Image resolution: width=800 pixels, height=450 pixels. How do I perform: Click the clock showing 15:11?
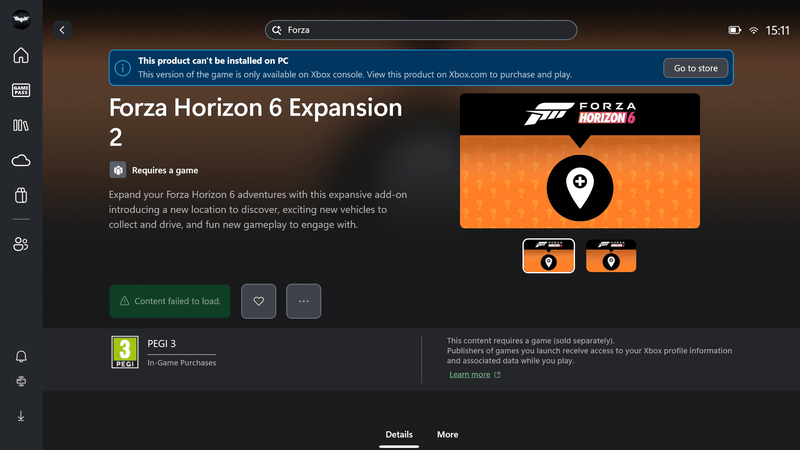(x=778, y=31)
